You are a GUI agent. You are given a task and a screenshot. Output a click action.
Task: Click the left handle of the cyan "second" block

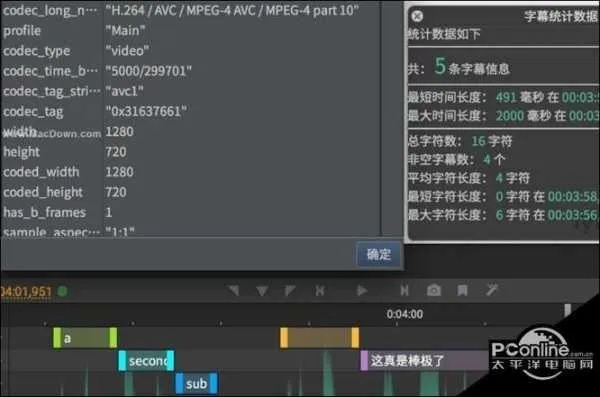(x=122, y=361)
